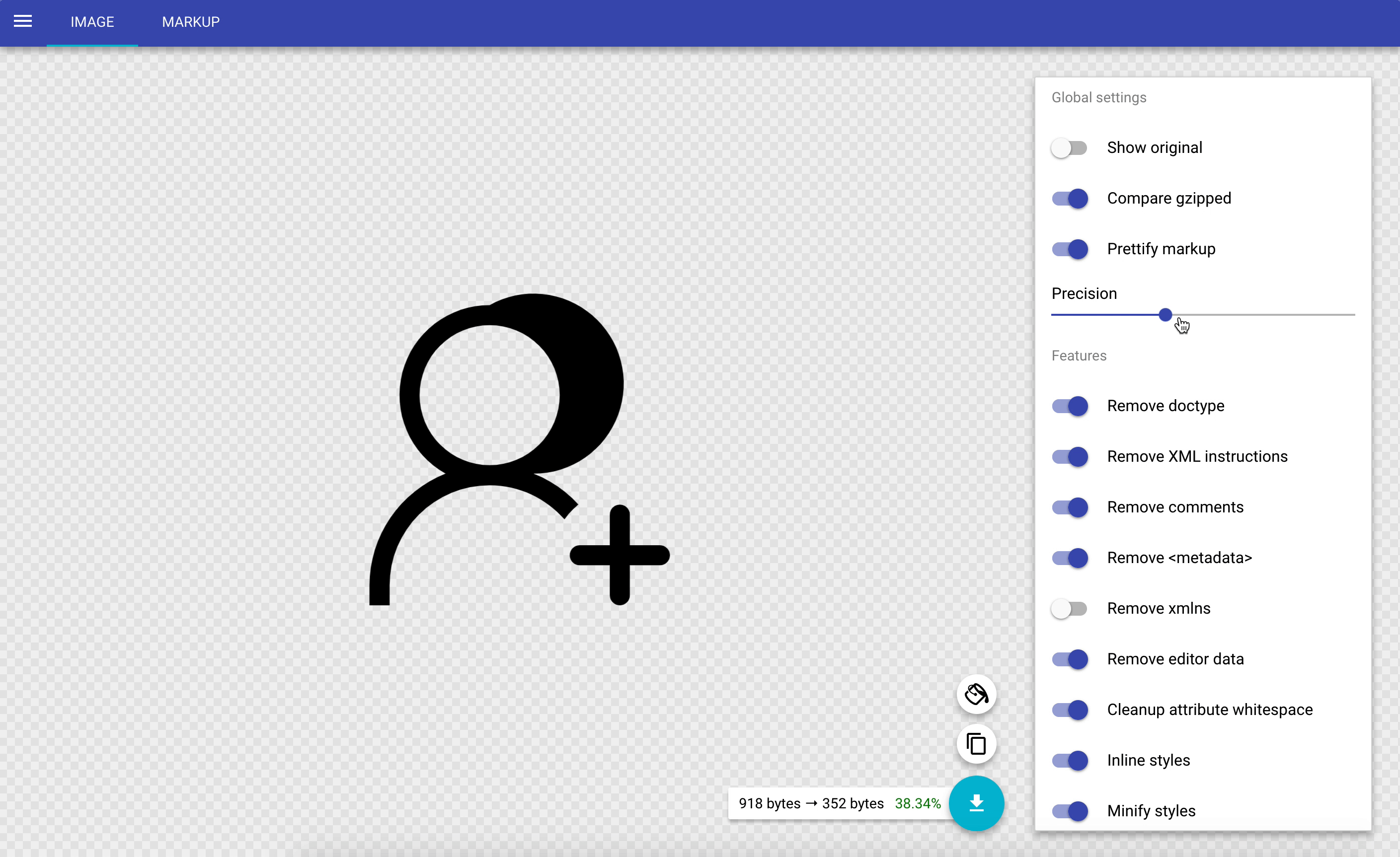The width and height of the screenshot is (1400, 857).
Task: Turn off Minify styles
Action: tap(1070, 811)
